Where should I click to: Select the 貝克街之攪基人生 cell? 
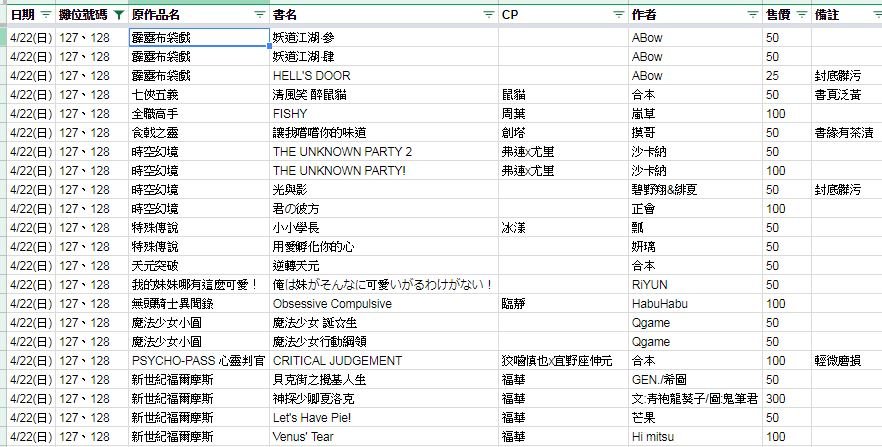coord(384,380)
